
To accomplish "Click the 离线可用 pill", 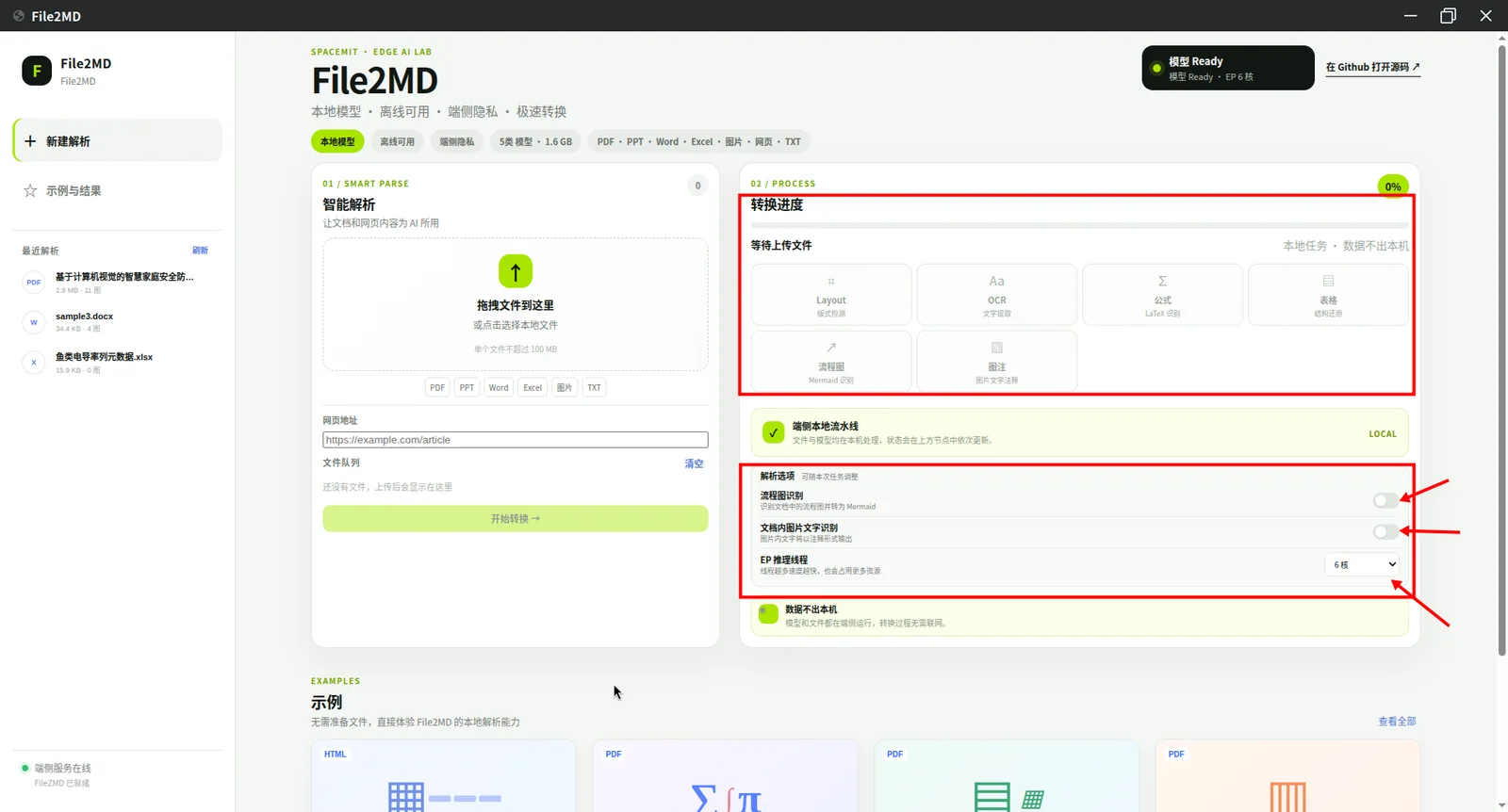I will coord(397,142).
